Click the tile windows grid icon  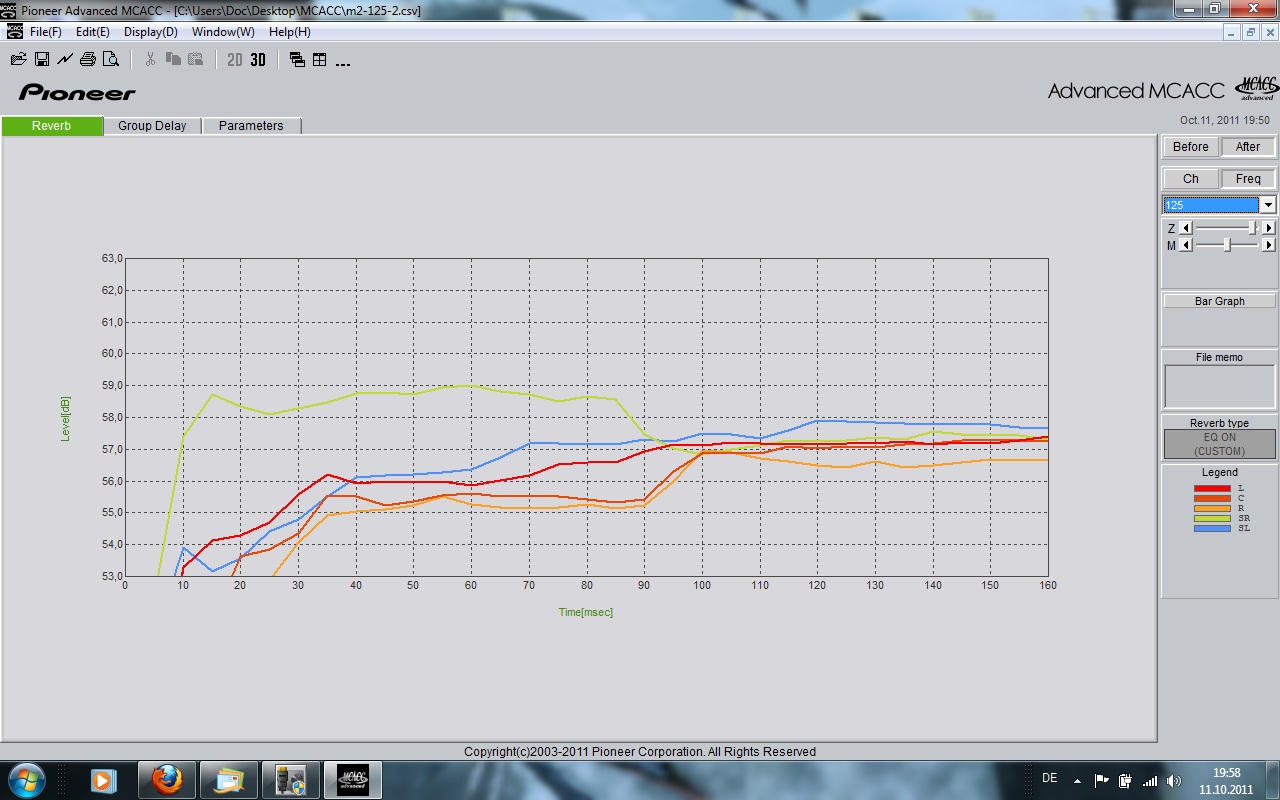click(320, 60)
